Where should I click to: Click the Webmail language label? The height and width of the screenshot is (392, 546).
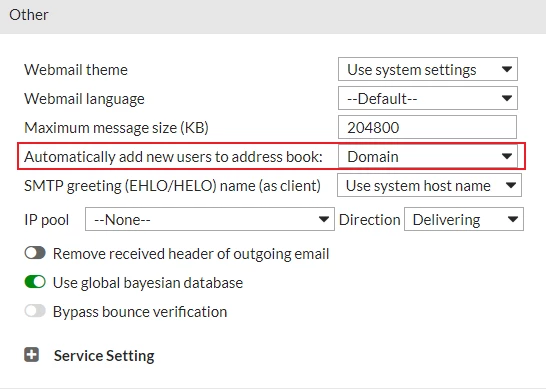tap(84, 99)
